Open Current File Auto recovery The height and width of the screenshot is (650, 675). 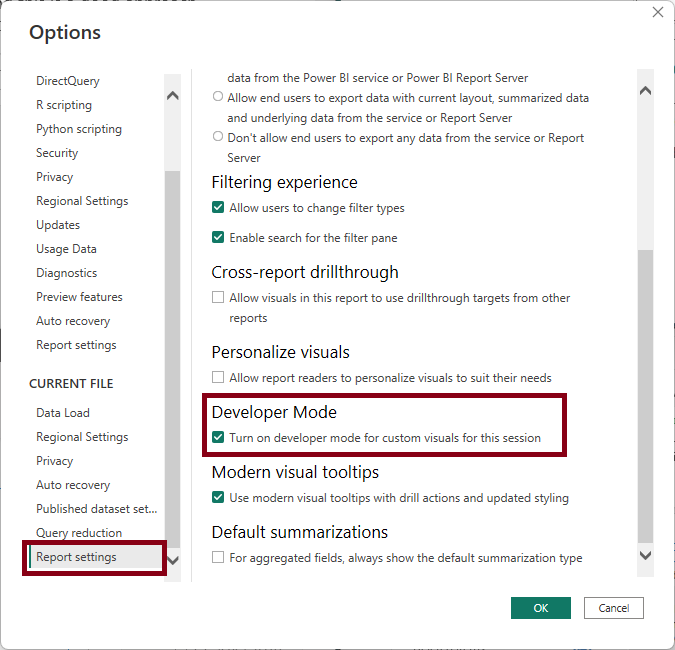pos(73,485)
